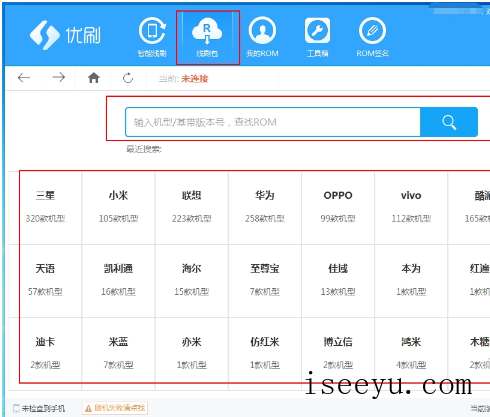Select the 本为 brand card
Screen dimensions: 490x417
411,281
